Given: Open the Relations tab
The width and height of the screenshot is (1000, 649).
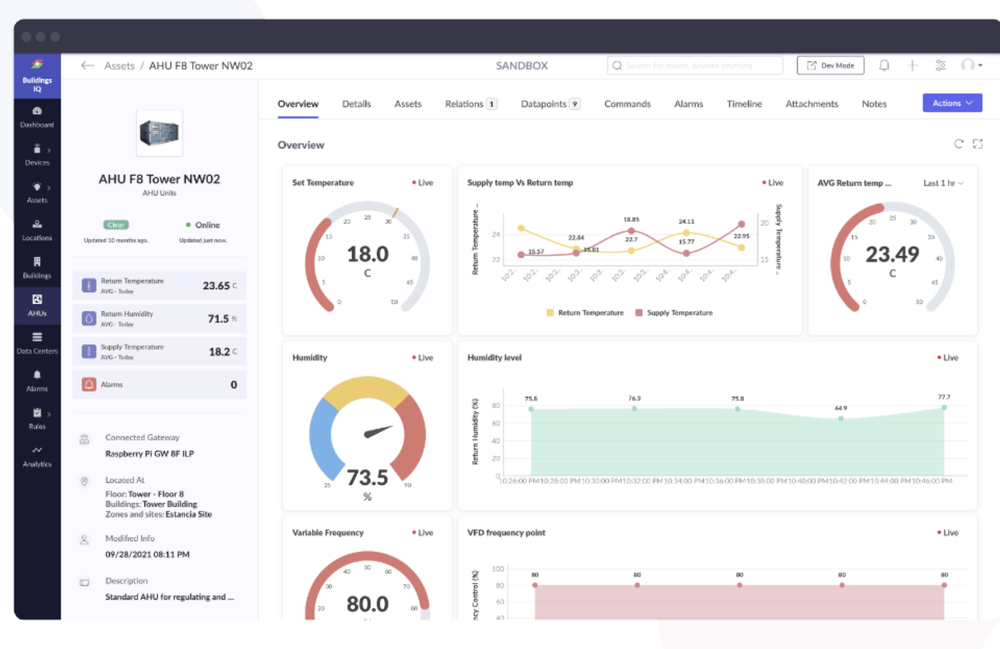Looking at the screenshot, I should pos(471,104).
